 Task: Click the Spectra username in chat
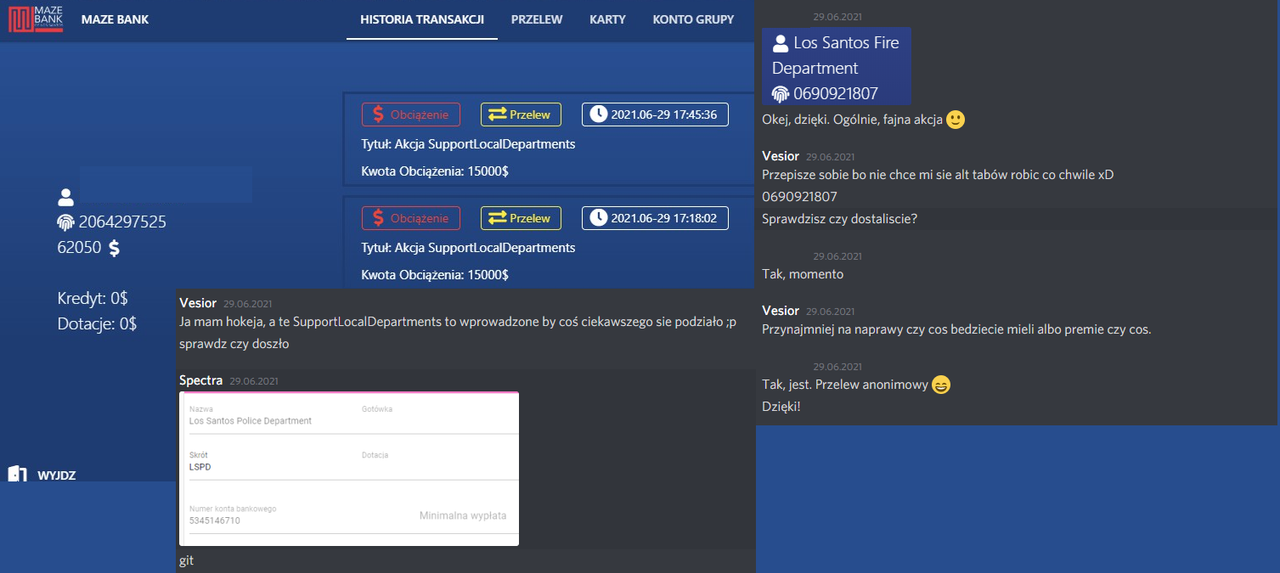[201, 380]
